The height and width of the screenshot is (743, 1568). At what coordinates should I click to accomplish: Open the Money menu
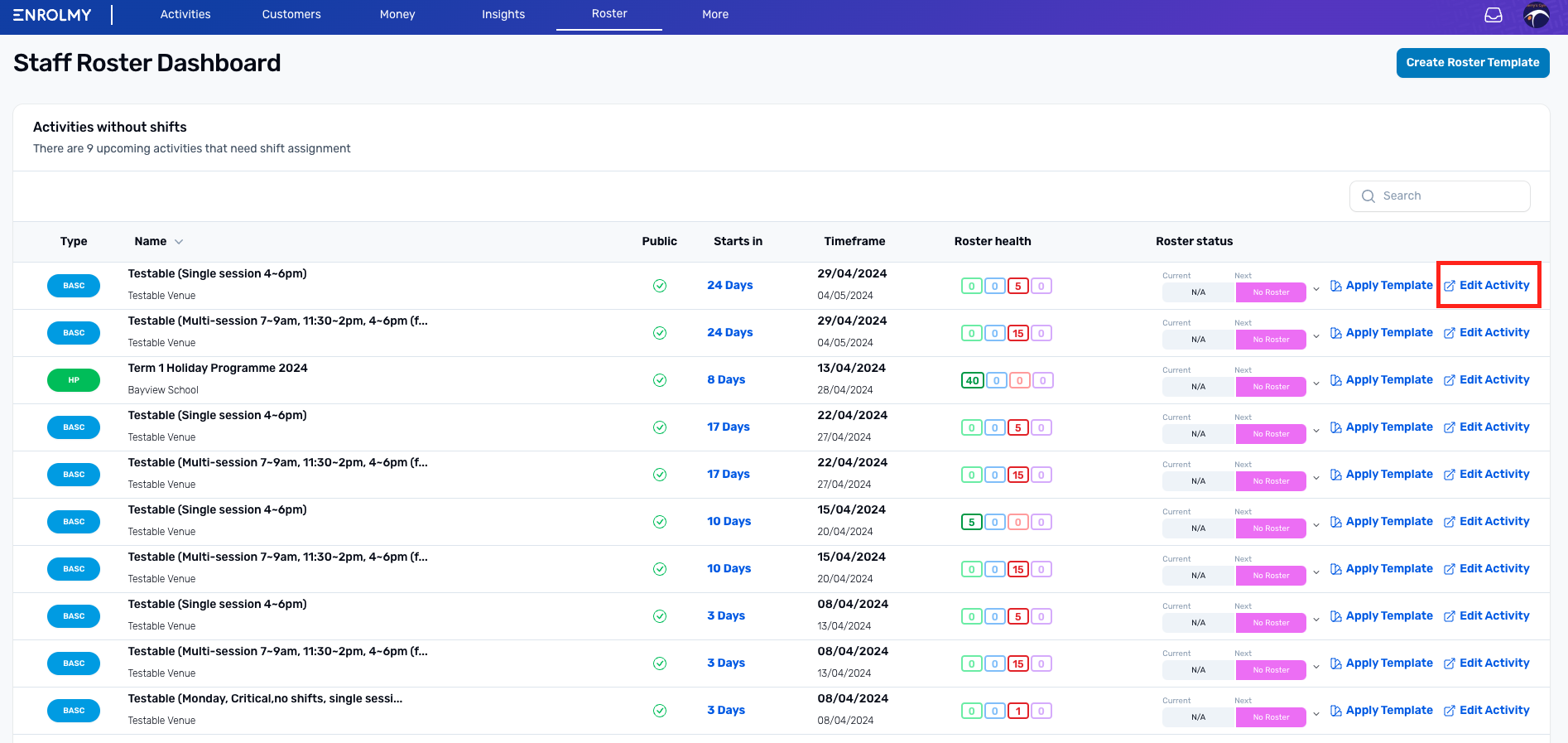point(397,15)
